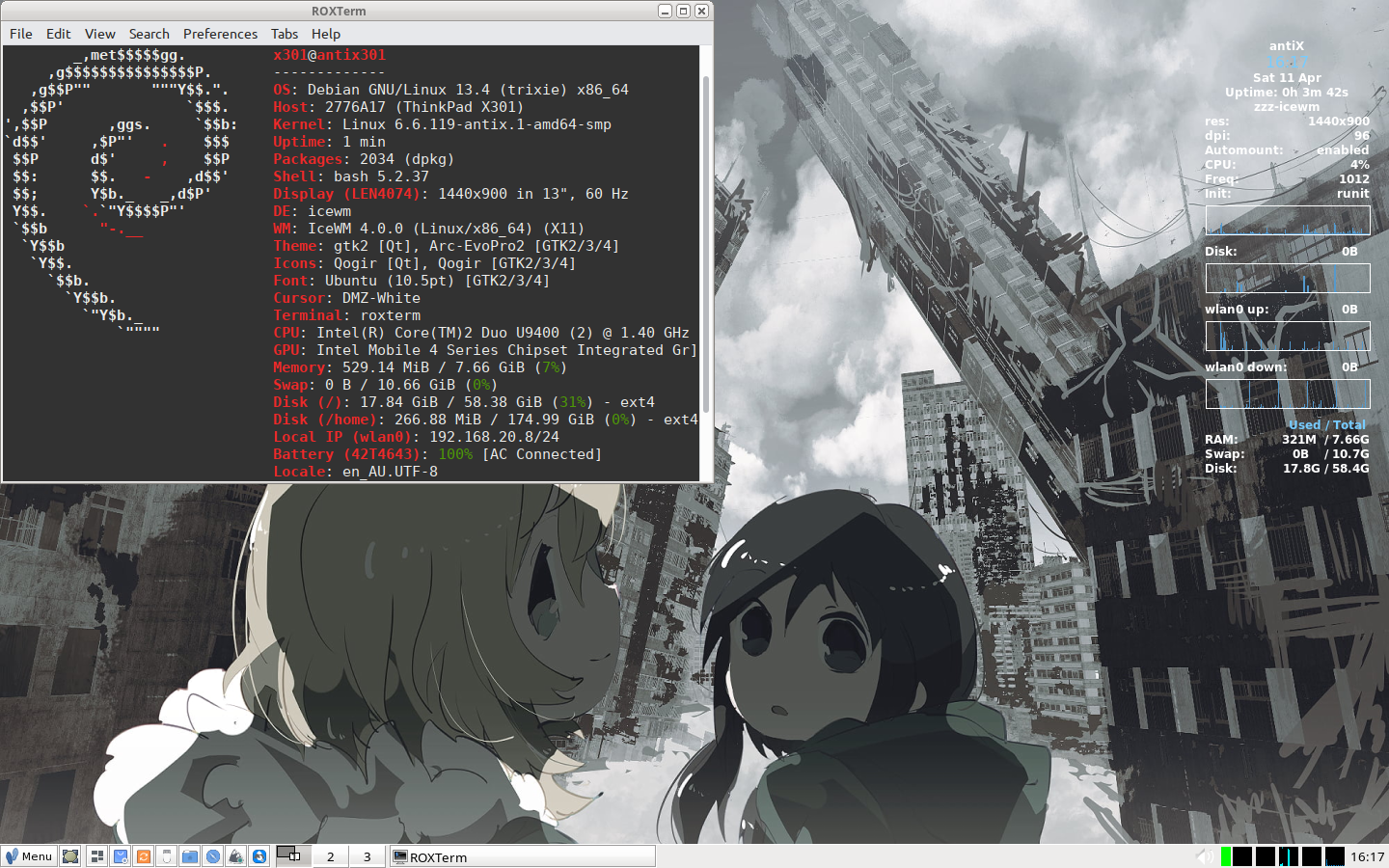
Task: Click the 'Packages: 2034 (dpkg)' line
Action: click(x=364, y=159)
